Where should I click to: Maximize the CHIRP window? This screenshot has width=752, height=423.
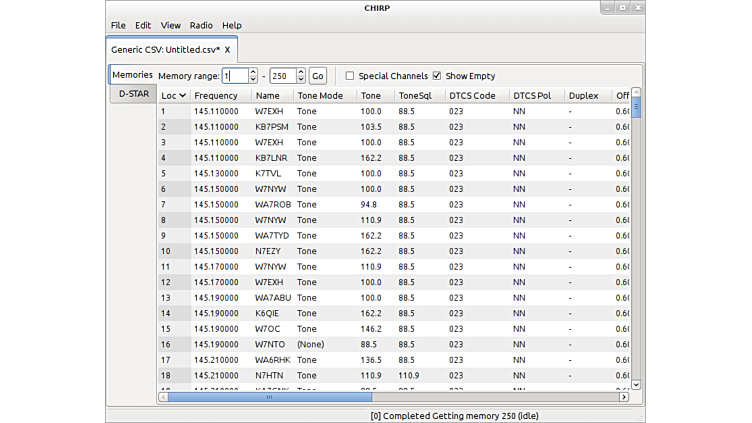pos(622,7)
